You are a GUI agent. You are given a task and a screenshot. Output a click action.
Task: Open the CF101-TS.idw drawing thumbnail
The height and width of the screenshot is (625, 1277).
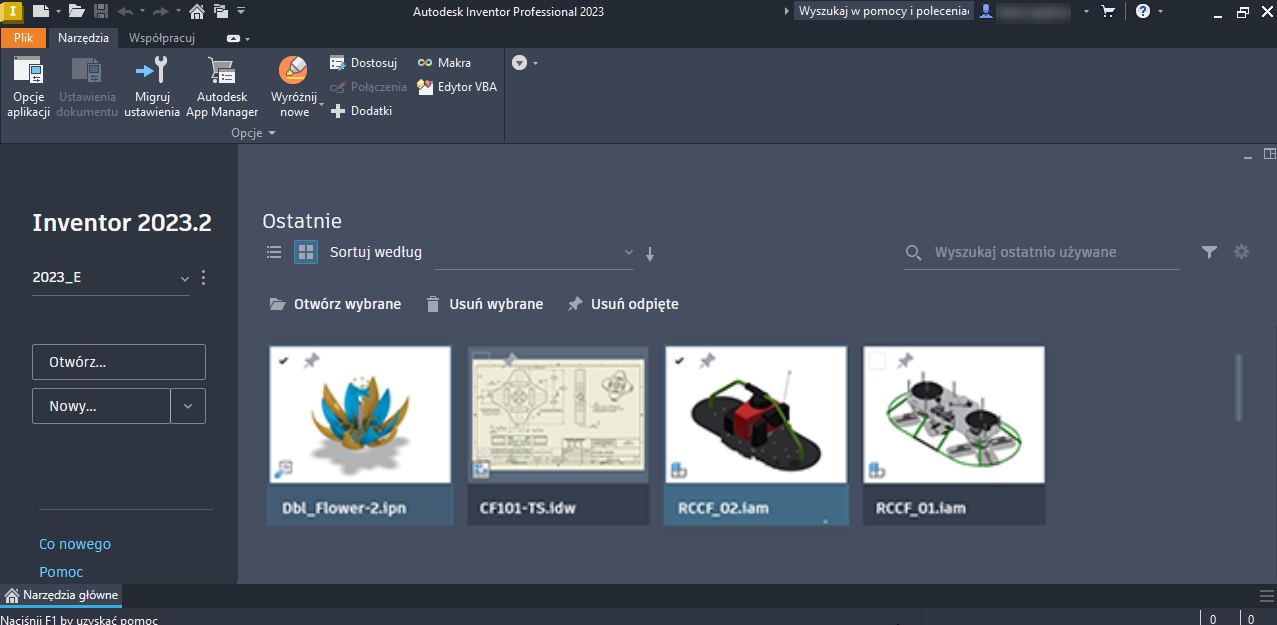(558, 416)
